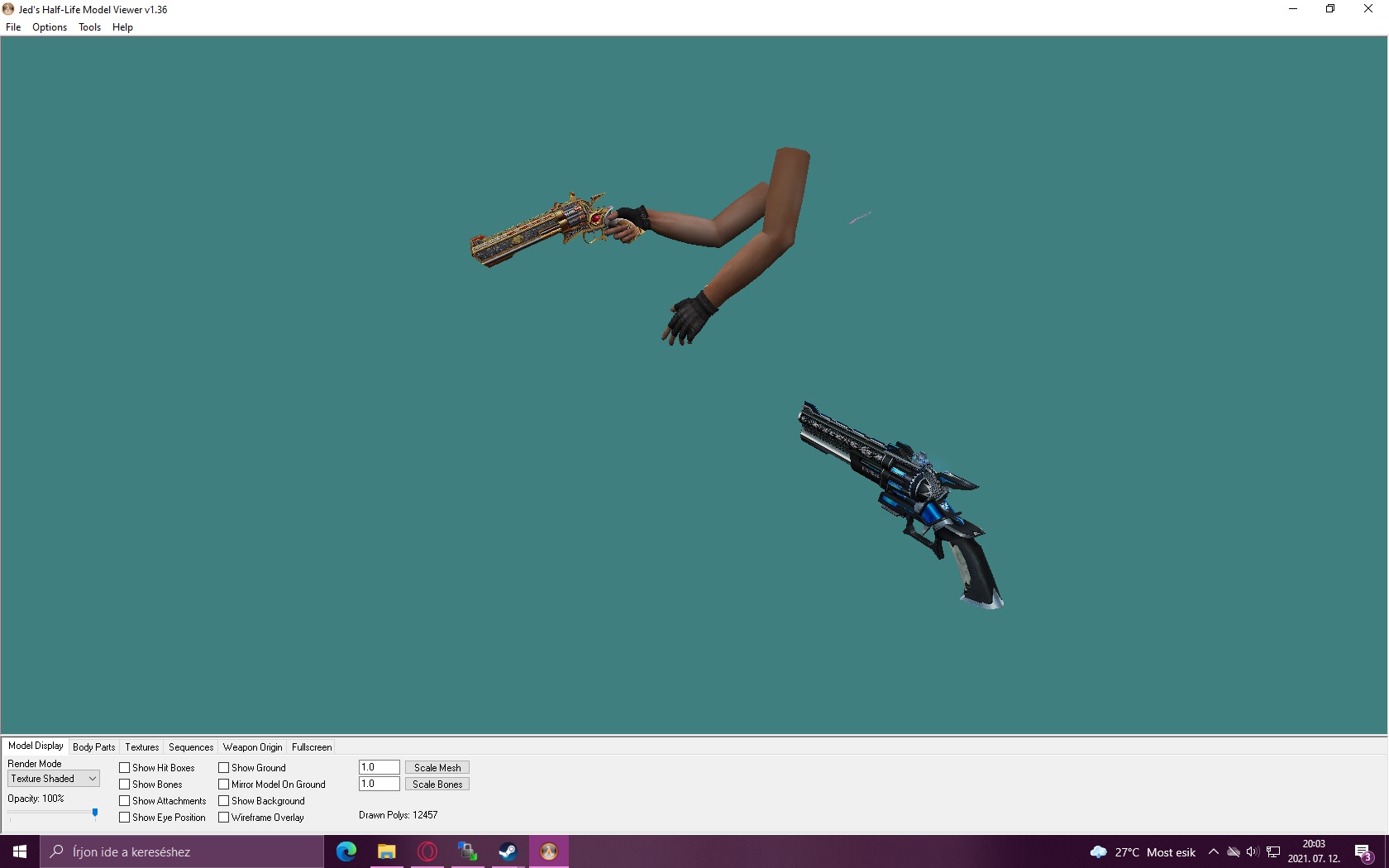Show hidden system tray icons
1389x868 pixels.
pyautogui.click(x=1214, y=851)
